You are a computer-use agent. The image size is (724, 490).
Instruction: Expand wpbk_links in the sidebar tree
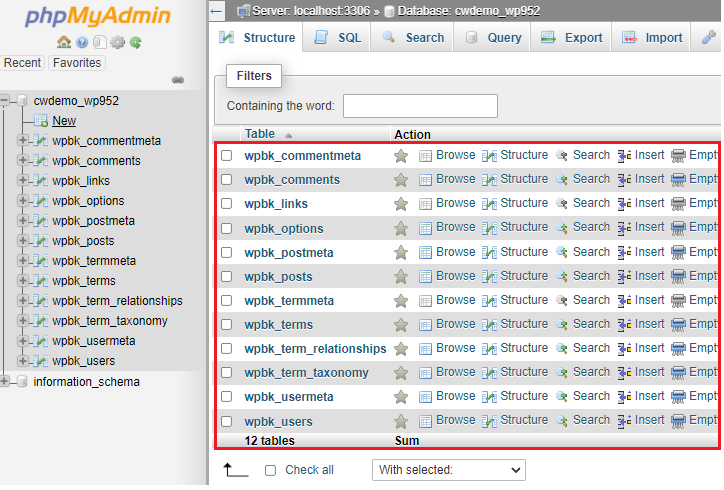(x=22, y=181)
